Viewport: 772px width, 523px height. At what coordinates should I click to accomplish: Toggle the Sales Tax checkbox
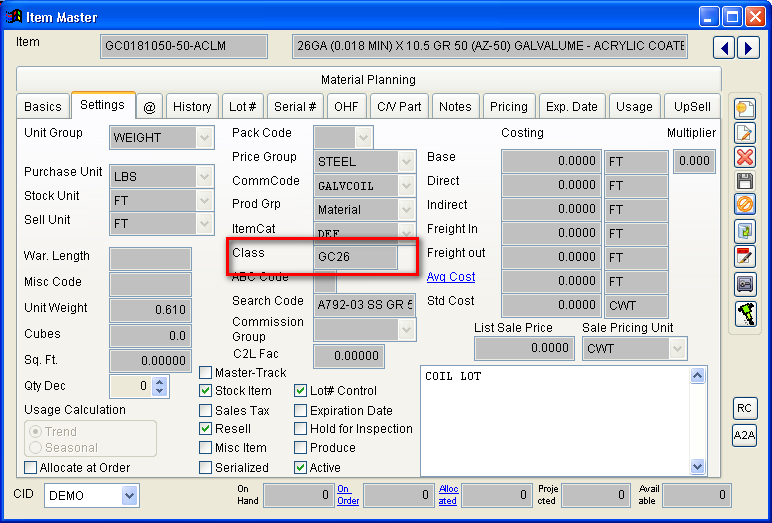[206, 410]
